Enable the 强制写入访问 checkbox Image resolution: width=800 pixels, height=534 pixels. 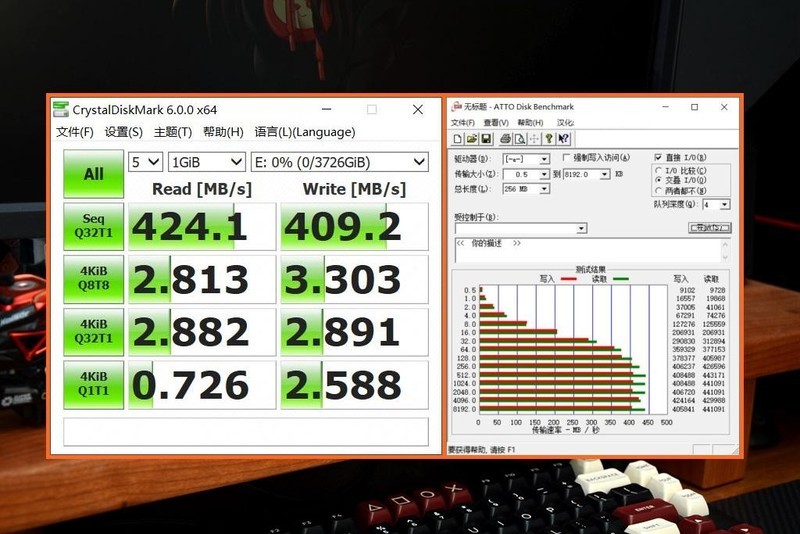click(566, 158)
